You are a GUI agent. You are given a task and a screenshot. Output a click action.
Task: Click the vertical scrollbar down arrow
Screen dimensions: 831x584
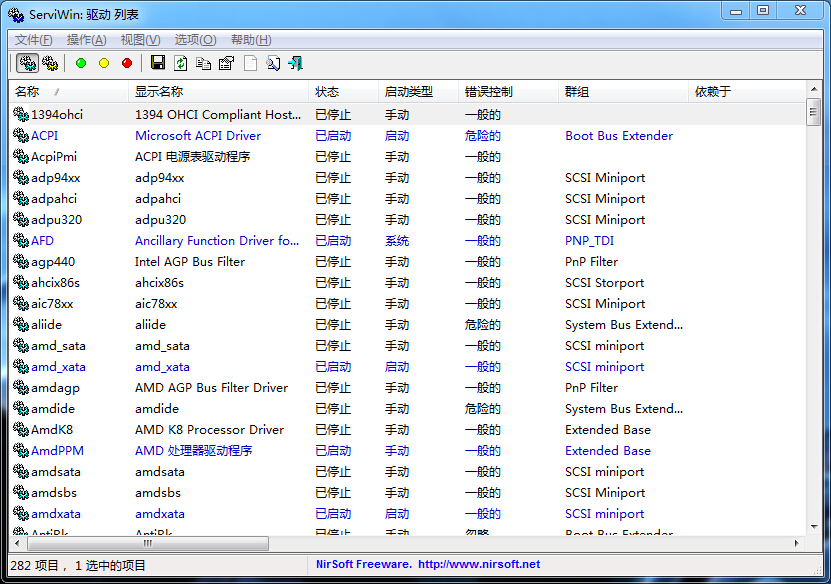814,527
